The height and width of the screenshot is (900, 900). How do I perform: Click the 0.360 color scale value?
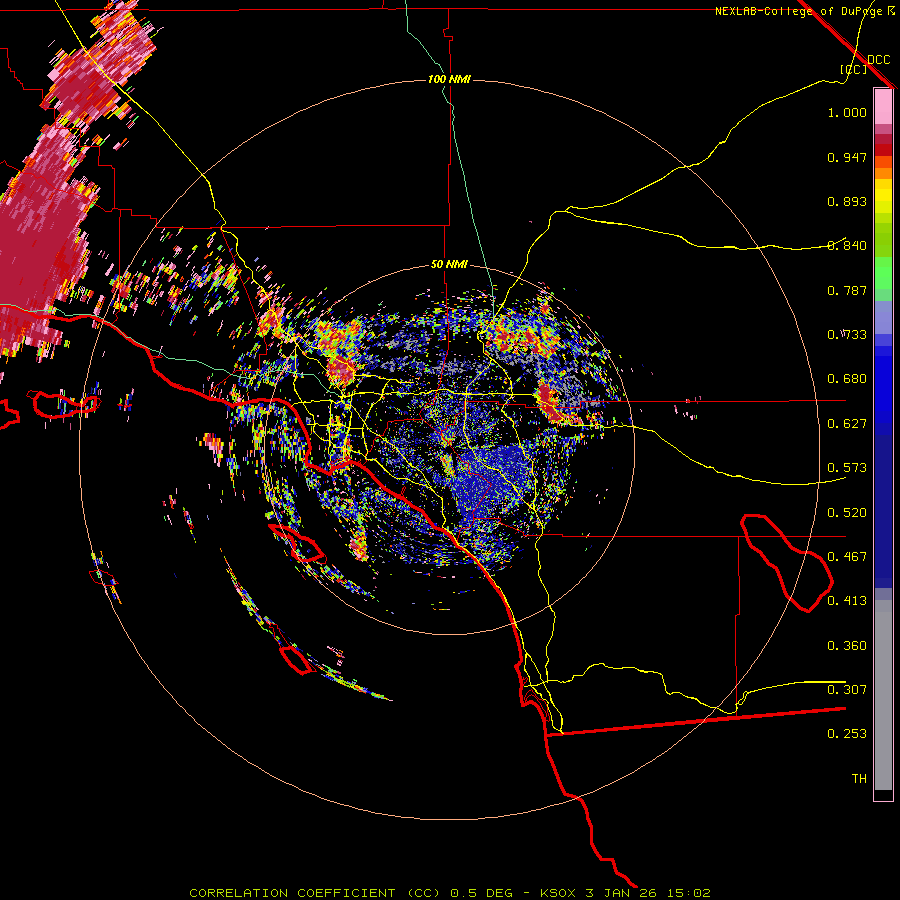847,646
